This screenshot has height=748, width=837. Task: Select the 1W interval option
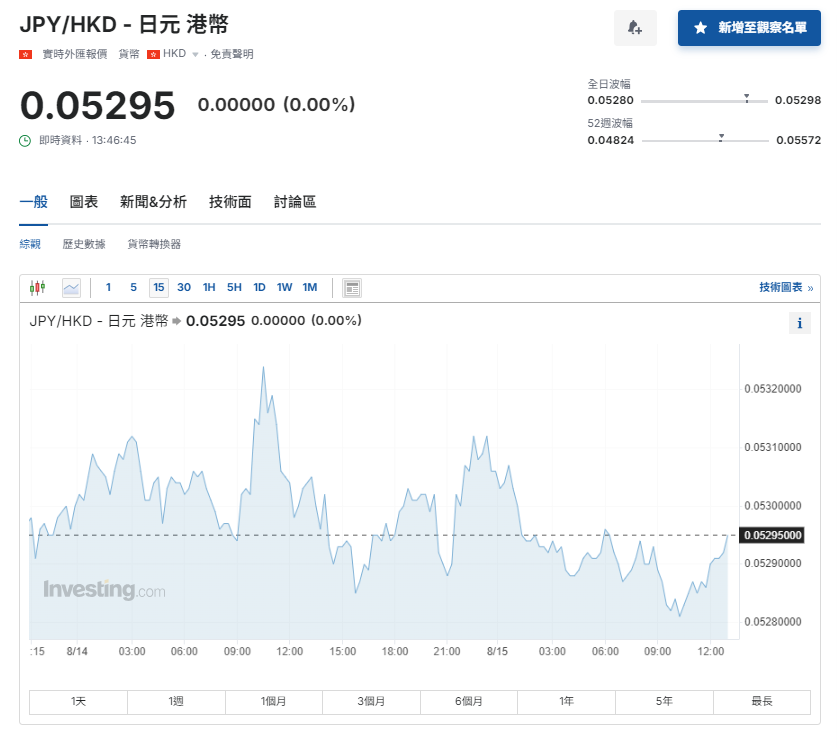[284, 287]
